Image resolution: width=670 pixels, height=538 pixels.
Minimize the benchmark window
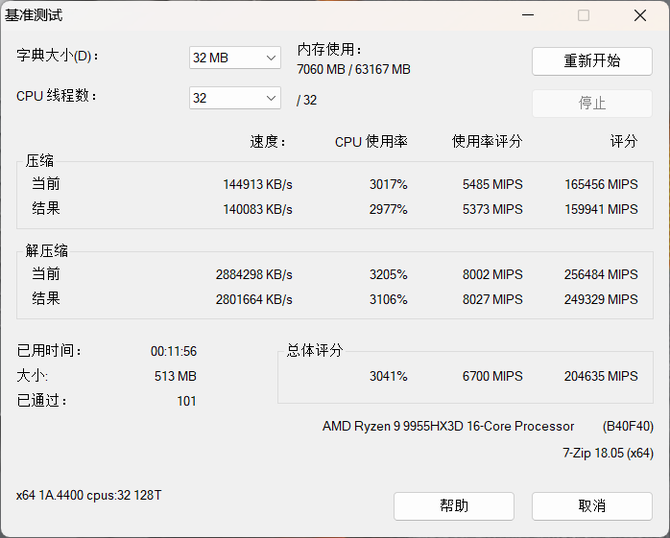coord(527,16)
